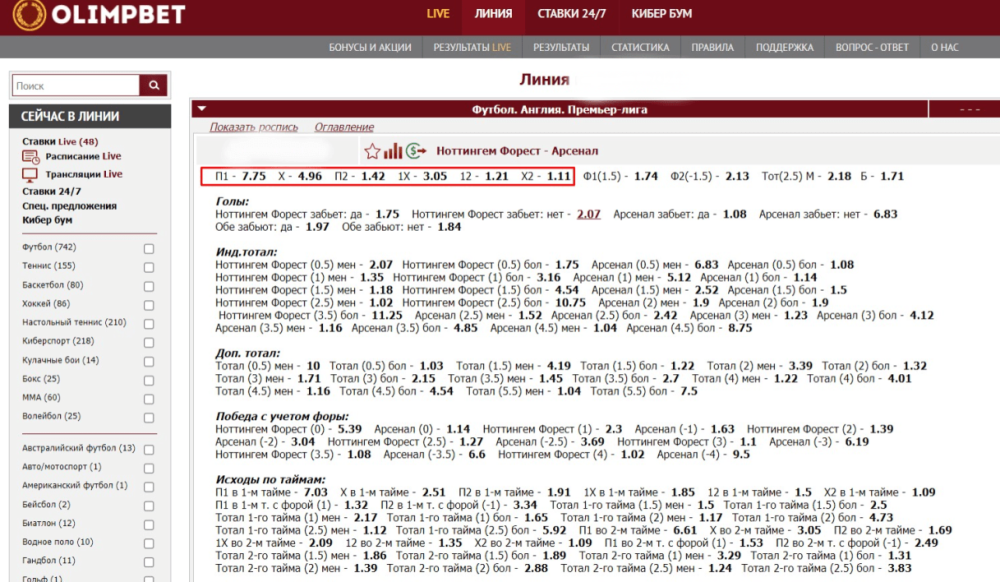The height and width of the screenshot is (582, 1000).
Task: Click the monitor icon next to Трансляции Live
Action: pyautogui.click(x=30, y=175)
